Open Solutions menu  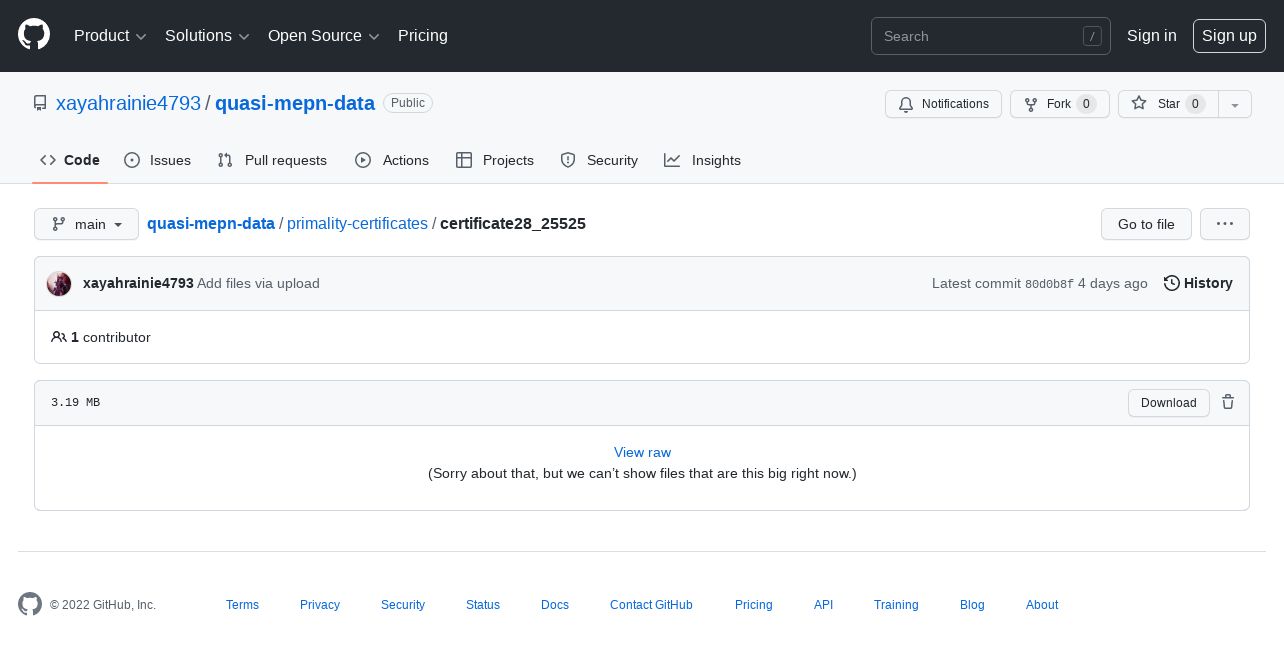click(x=207, y=35)
